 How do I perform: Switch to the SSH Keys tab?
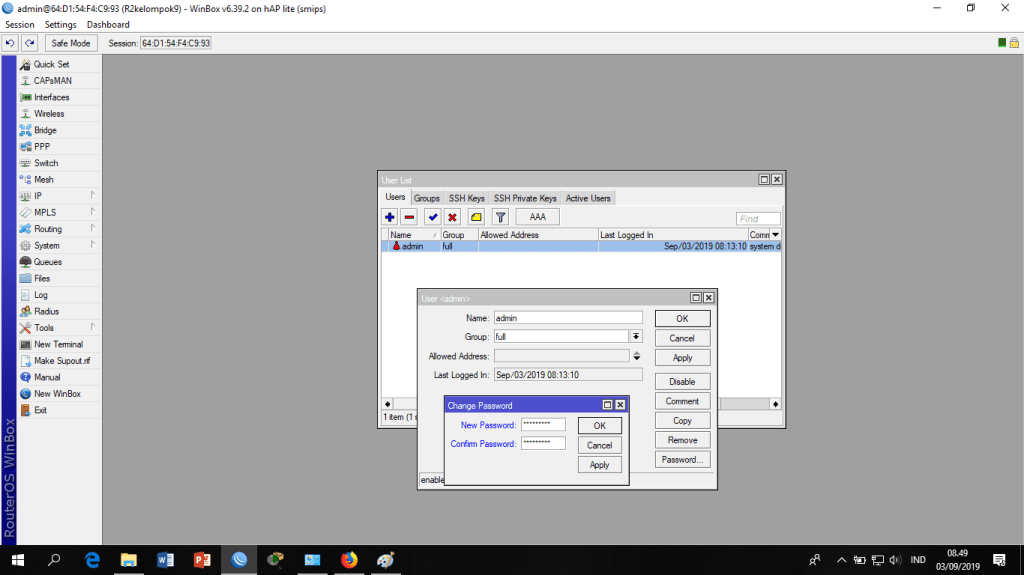coord(466,198)
